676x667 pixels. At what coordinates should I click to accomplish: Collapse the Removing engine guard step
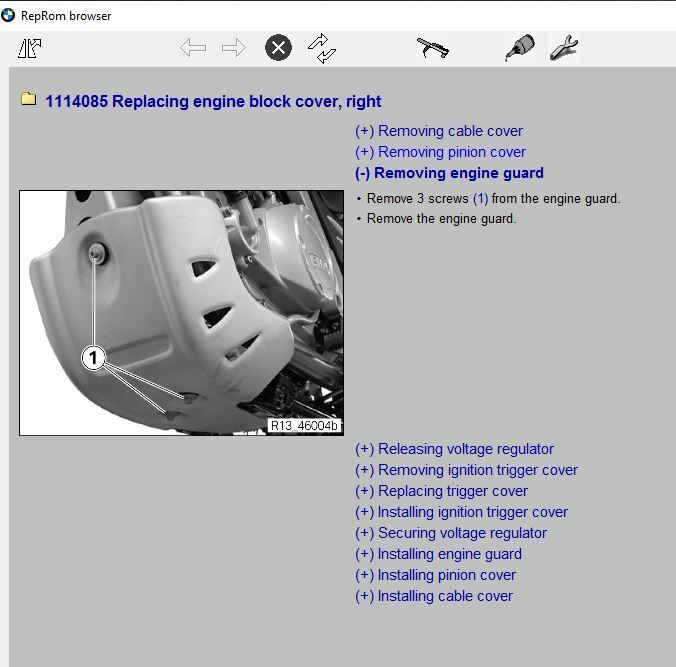click(x=449, y=173)
